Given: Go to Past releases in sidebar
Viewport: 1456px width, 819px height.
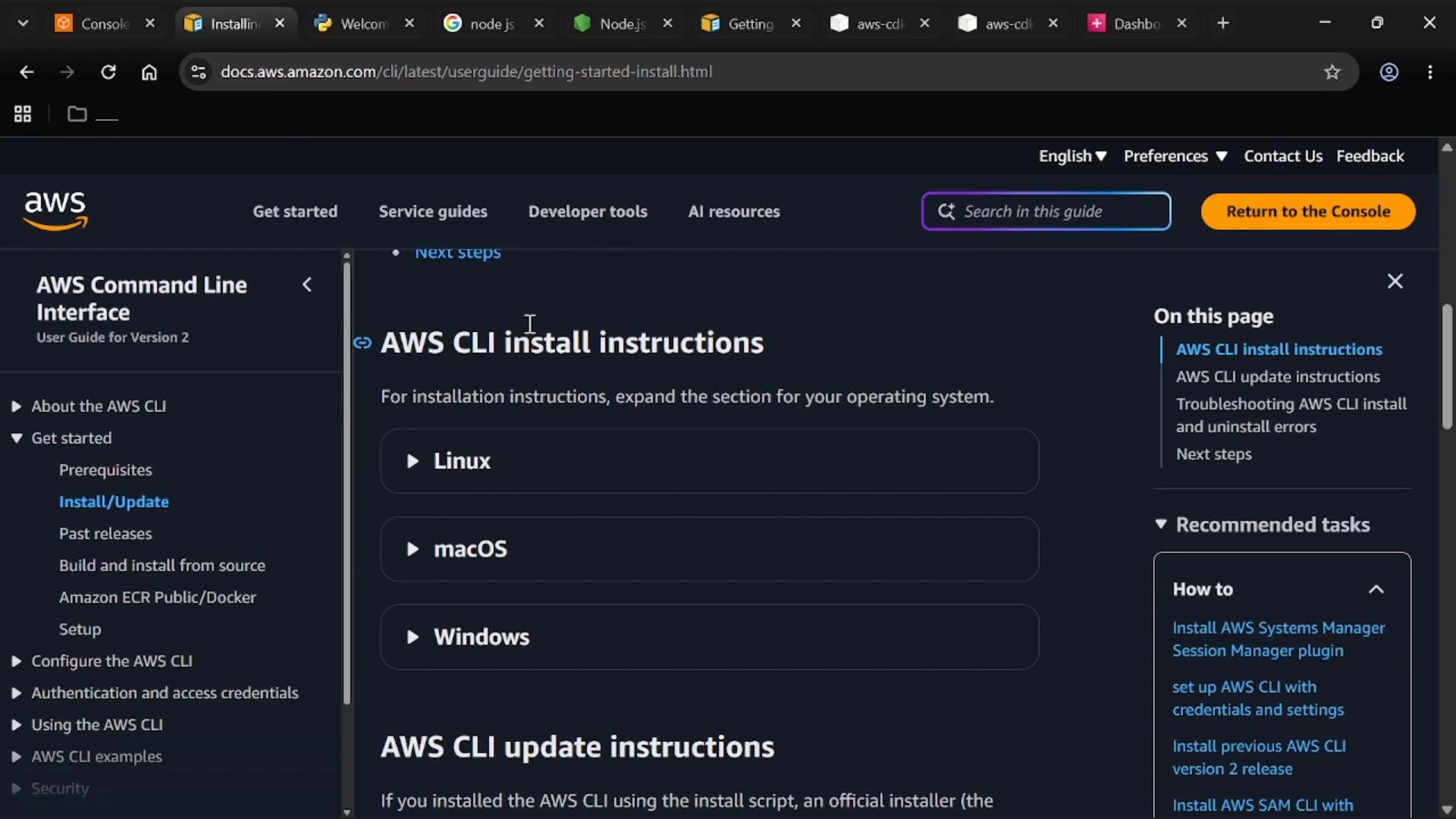Looking at the screenshot, I should click(105, 534).
